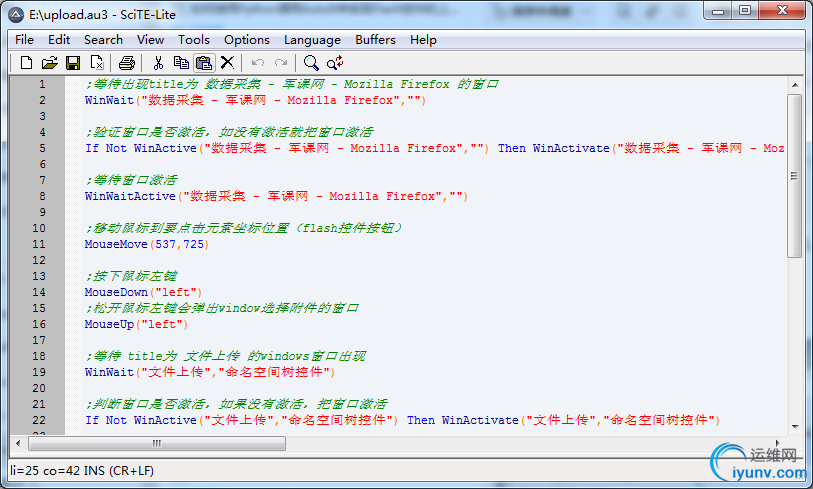Copy the selection with the toolbar Copy icon
The width and height of the screenshot is (813, 489).
(x=181, y=63)
